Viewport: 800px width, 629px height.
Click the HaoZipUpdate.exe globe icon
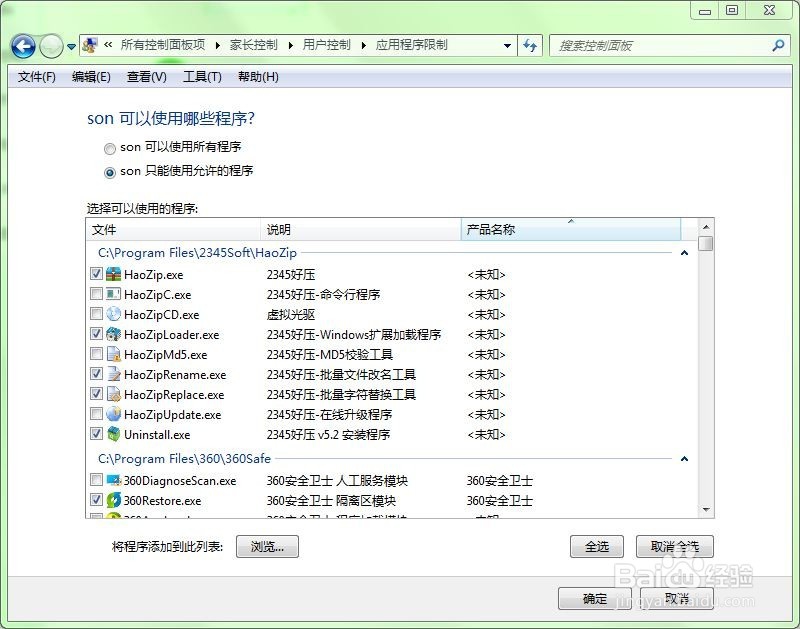pos(113,414)
